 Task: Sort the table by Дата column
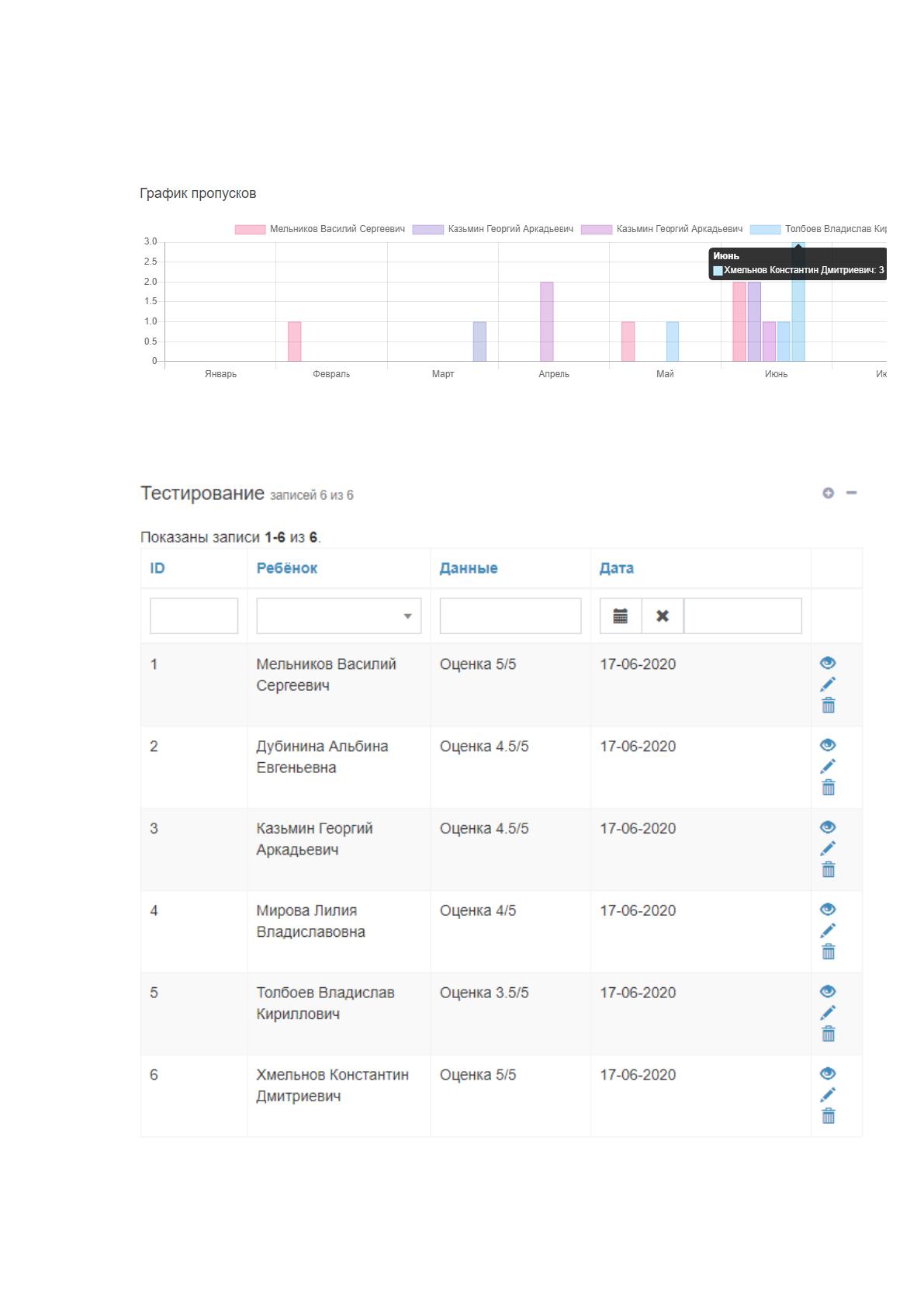point(617,568)
